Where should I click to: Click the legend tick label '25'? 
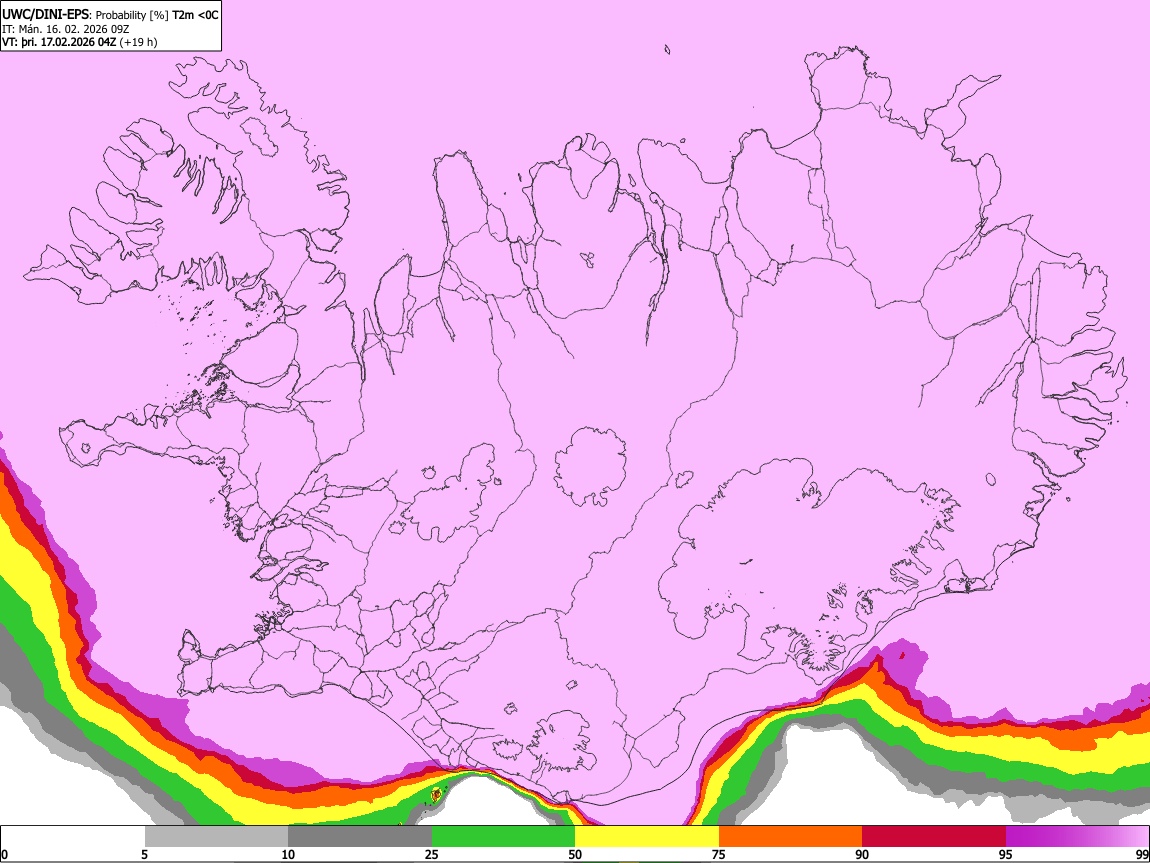click(x=432, y=854)
